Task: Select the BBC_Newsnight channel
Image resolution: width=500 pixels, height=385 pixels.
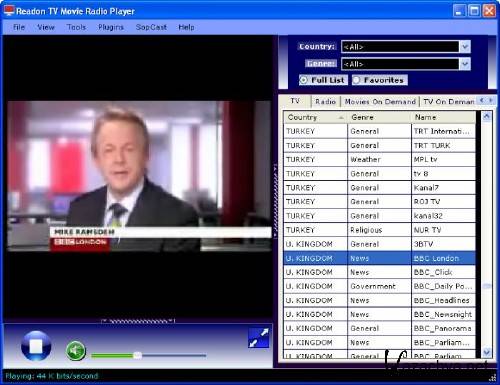Action: tap(379, 314)
